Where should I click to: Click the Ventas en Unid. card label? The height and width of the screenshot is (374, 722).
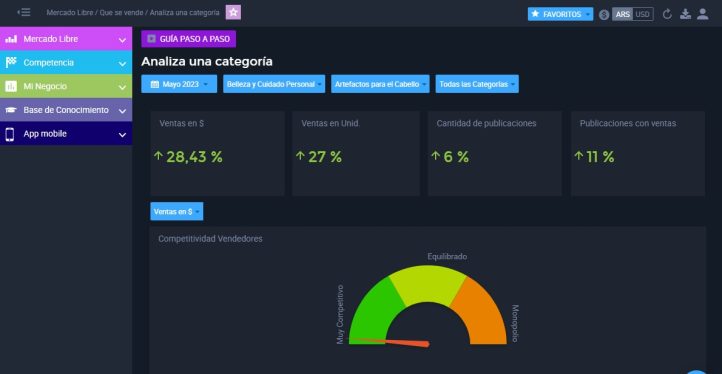[331, 123]
